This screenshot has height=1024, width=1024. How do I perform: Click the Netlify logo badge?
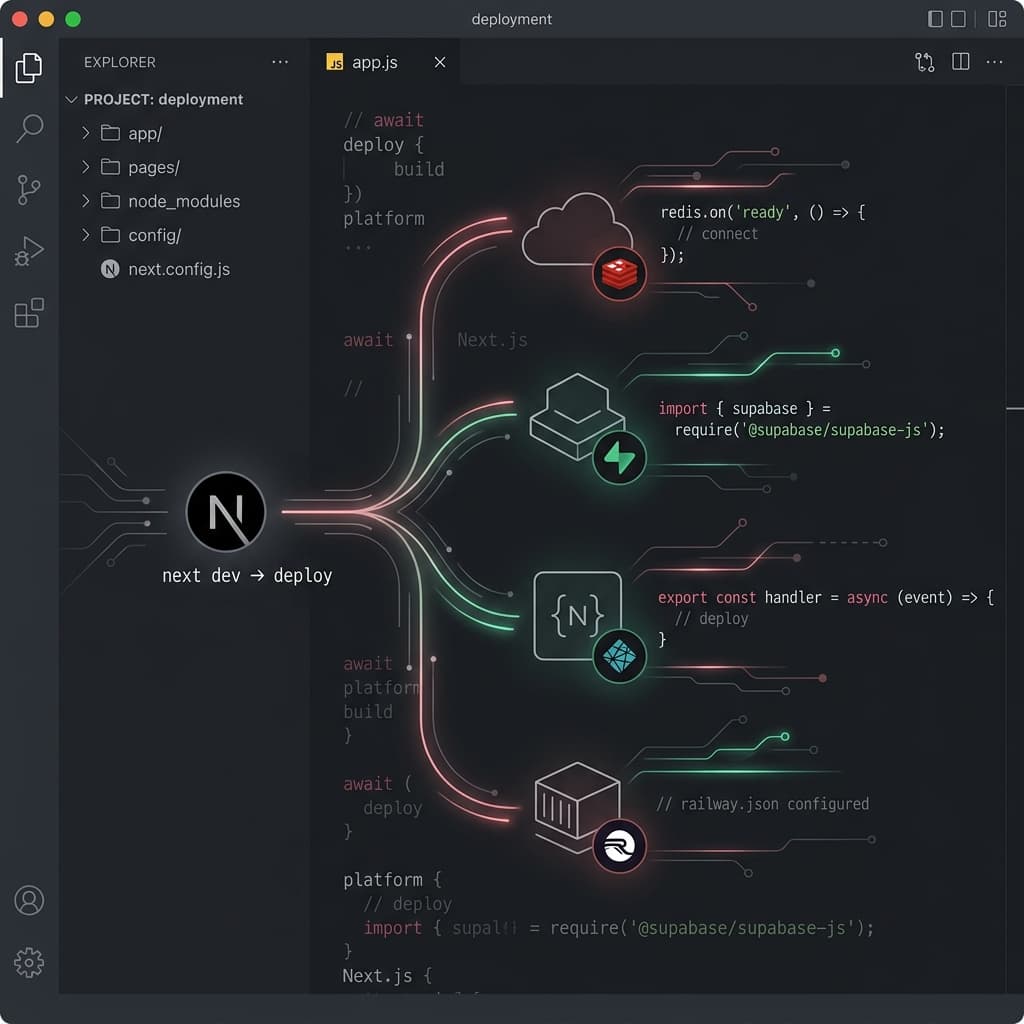pos(619,656)
